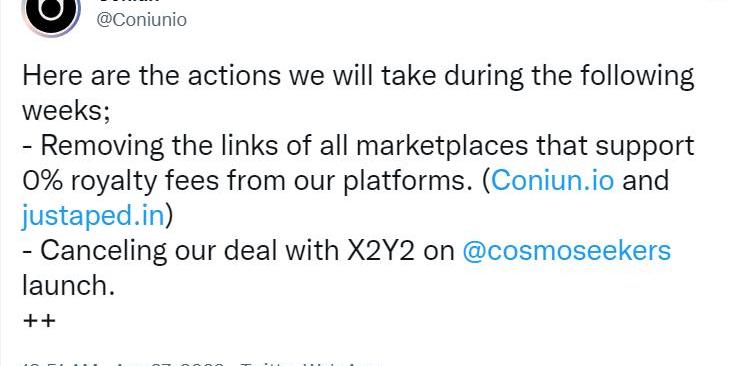Click the word "weeks;" in the tweet
Viewport: 741px width, 366px height.
tap(66, 110)
